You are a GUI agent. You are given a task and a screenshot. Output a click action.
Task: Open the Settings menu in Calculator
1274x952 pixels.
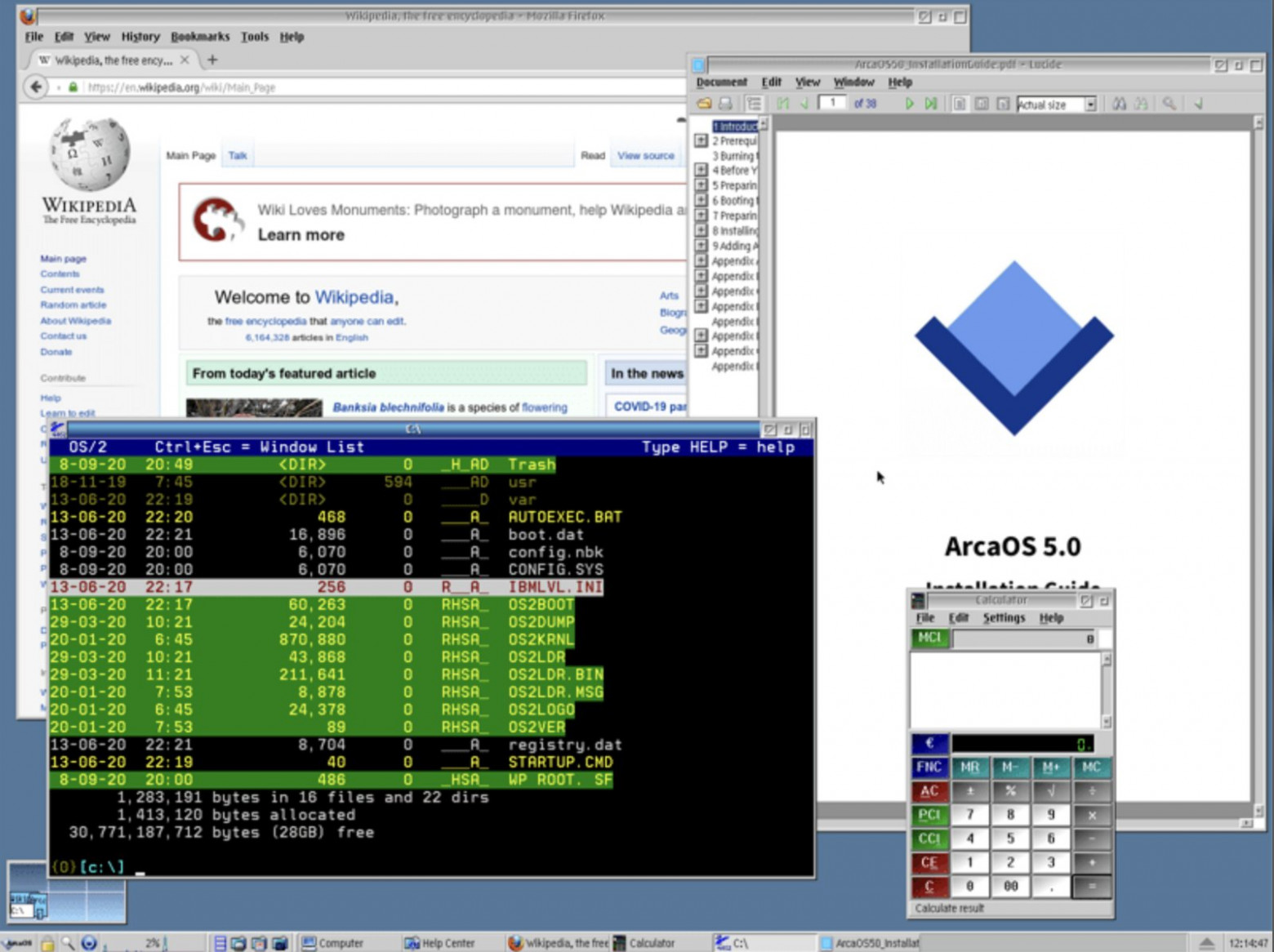[1004, 618]
